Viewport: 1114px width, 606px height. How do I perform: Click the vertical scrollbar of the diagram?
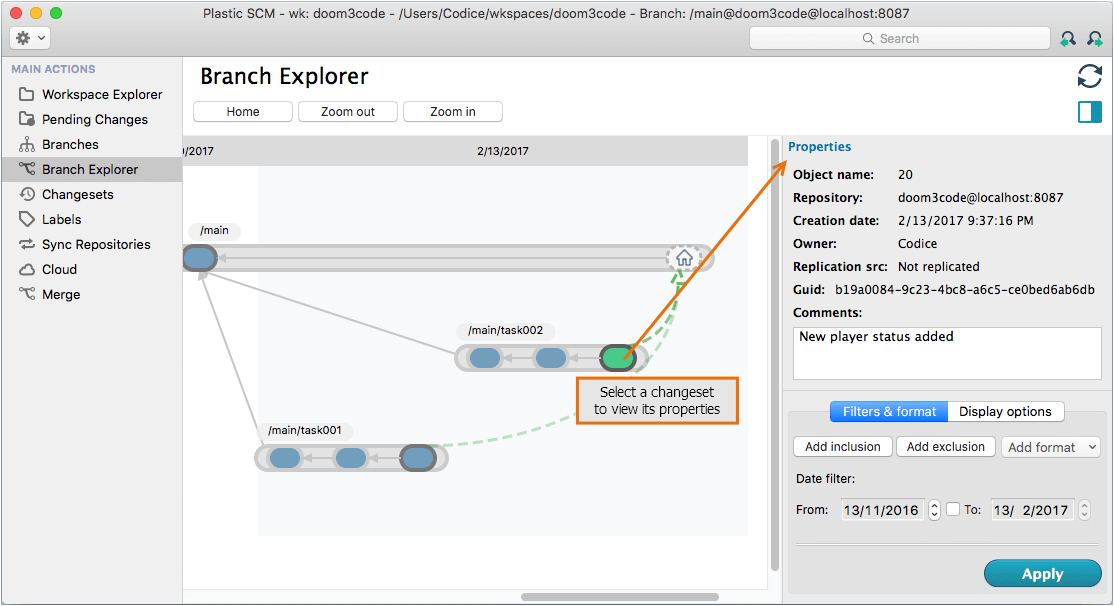[x=775, y=355]
